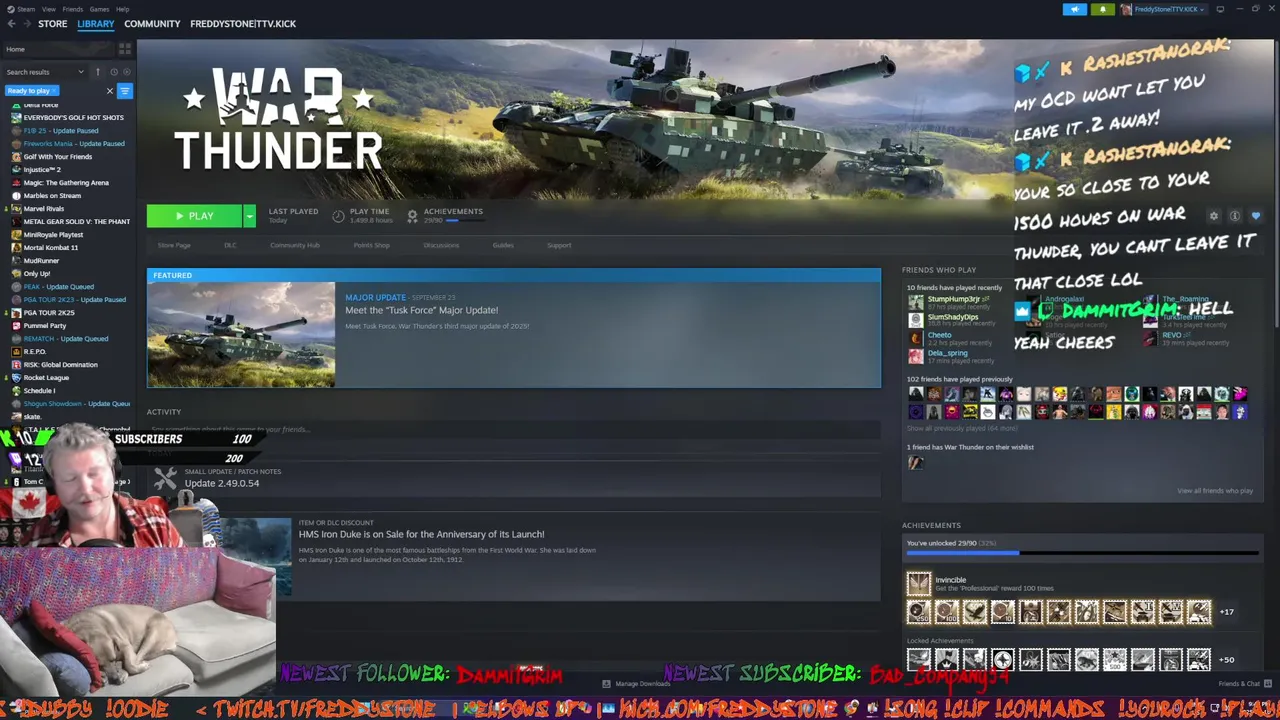Screen dimensions: 1280x720
Task: Open the Community Hub link
Action: click(294, 245)
